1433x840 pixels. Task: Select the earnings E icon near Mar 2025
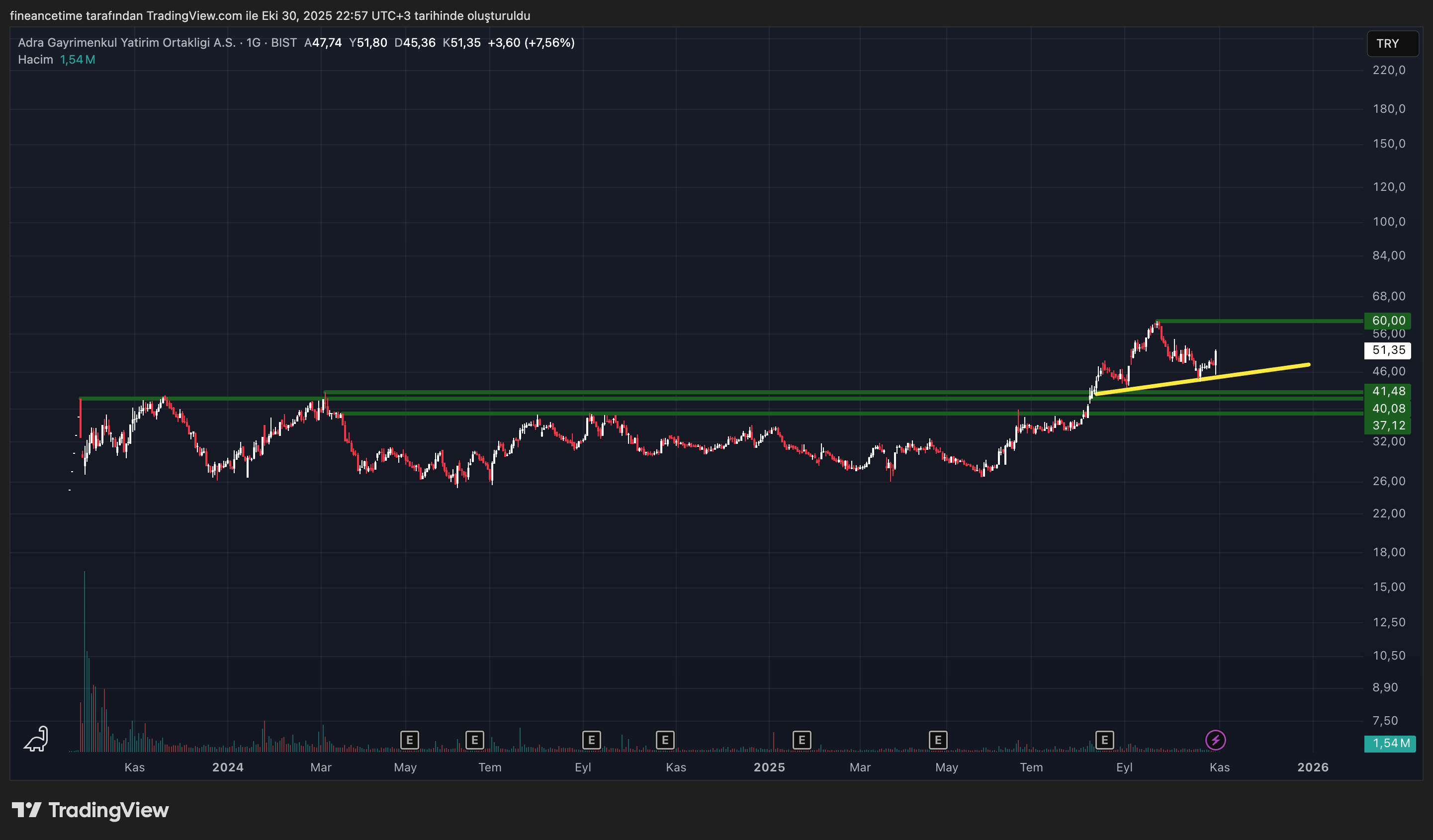pyautogui.click(x=802, y=740)
